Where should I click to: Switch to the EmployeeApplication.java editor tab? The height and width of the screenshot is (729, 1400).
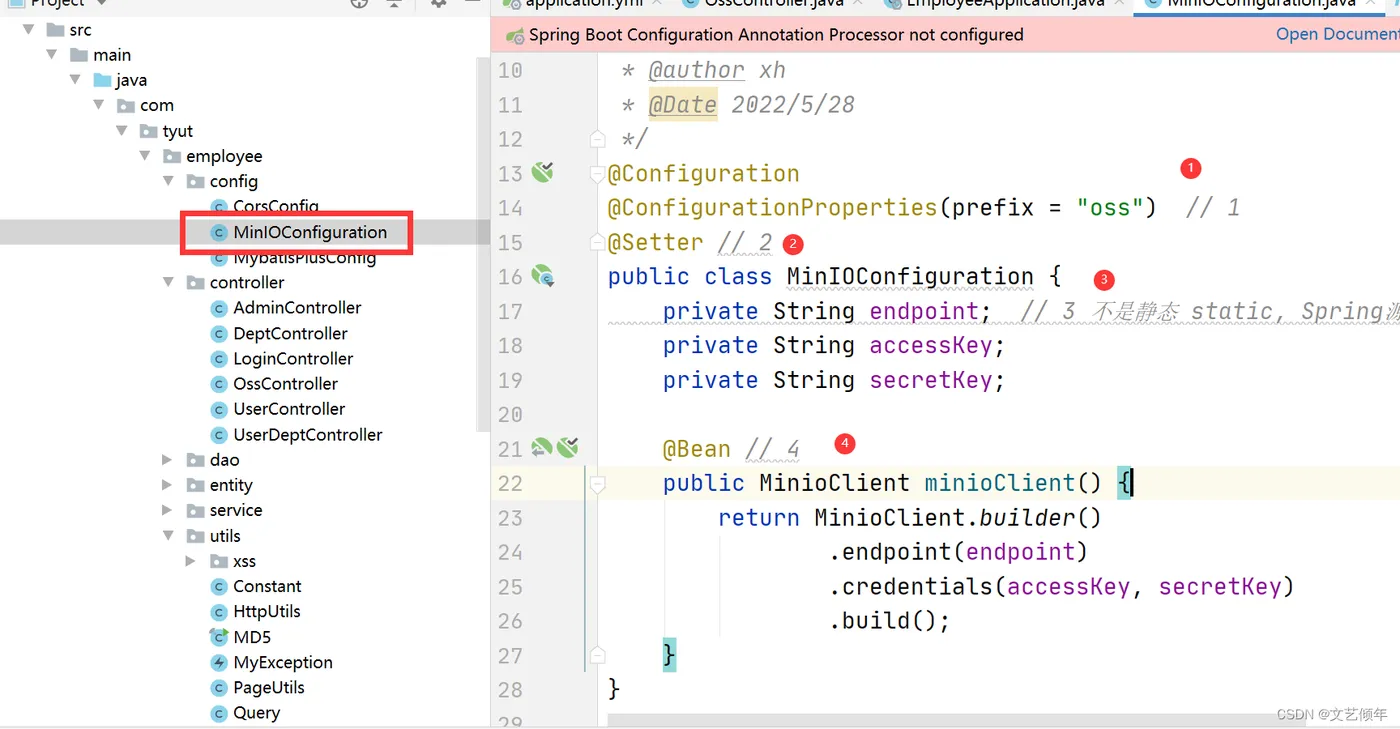point(1005,4)
